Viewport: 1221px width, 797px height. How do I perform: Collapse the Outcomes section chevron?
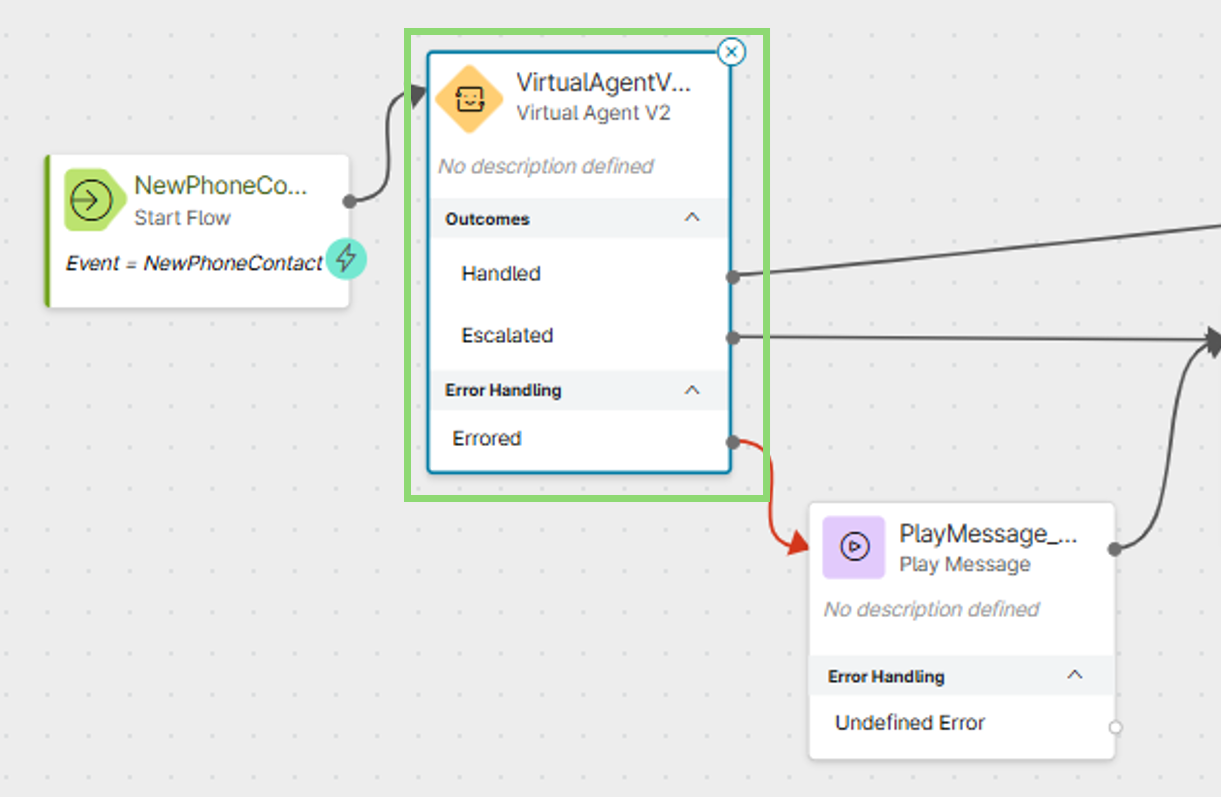691,218
